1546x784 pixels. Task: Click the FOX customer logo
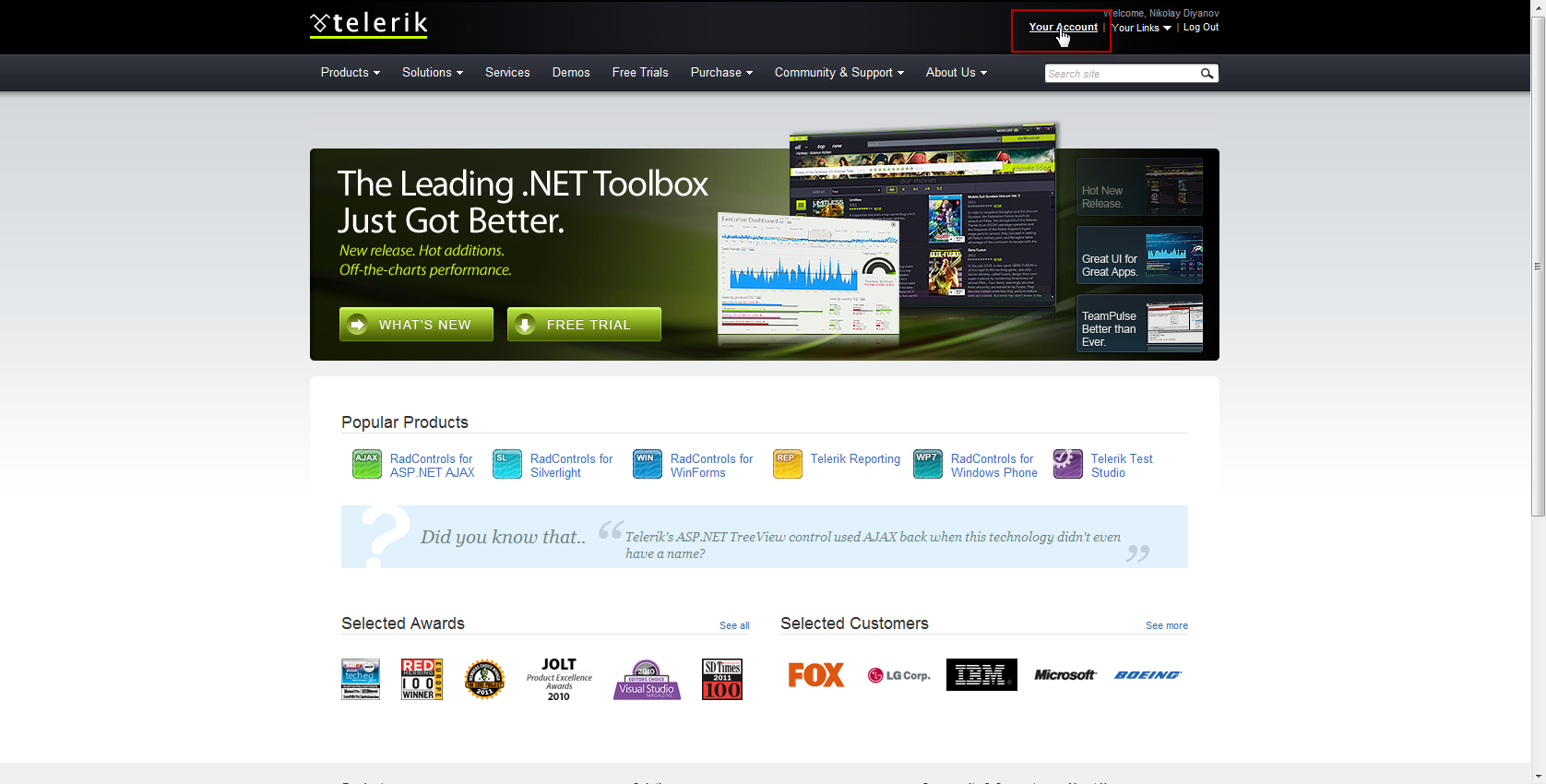815,675
